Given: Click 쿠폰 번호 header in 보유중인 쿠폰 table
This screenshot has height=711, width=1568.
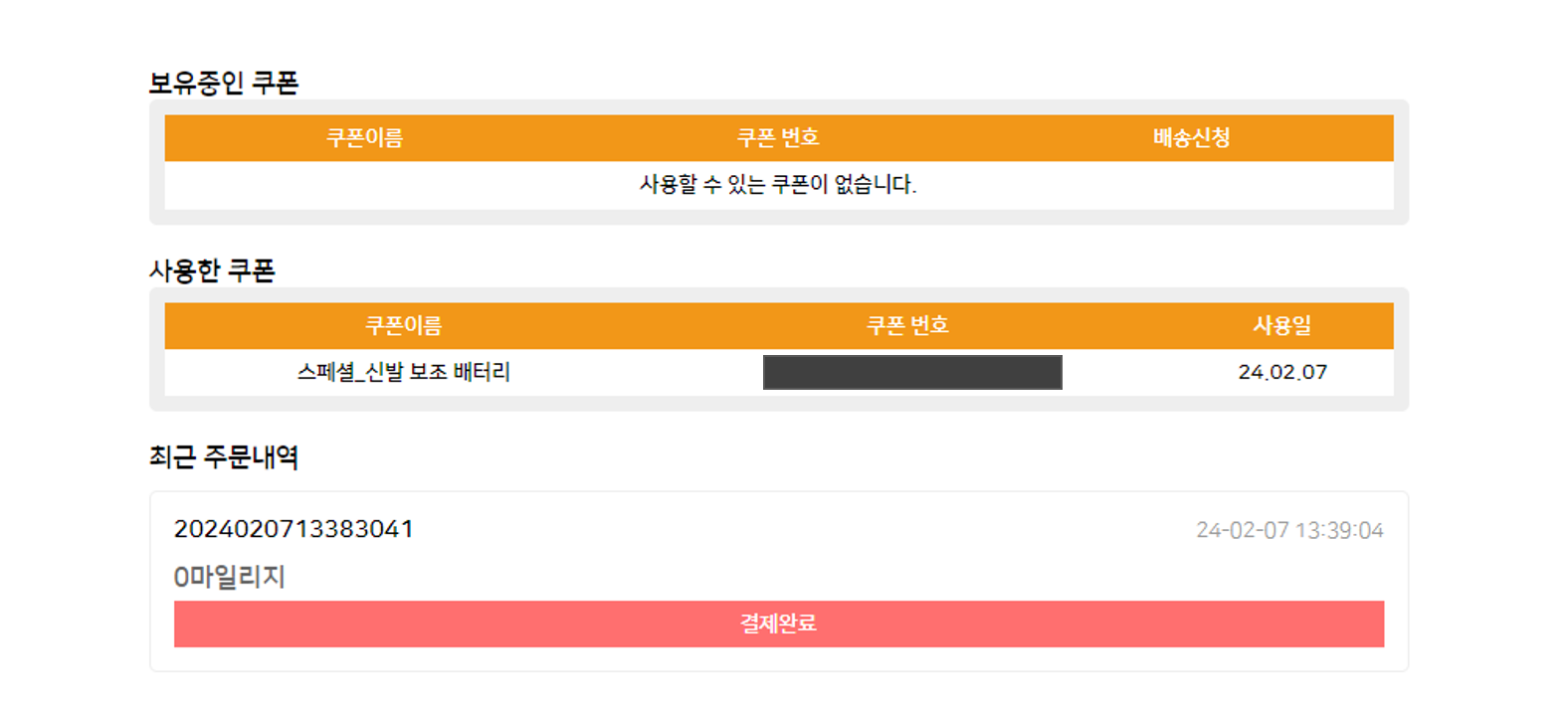Looking at the screenshot, I should (x=777, y=138).
